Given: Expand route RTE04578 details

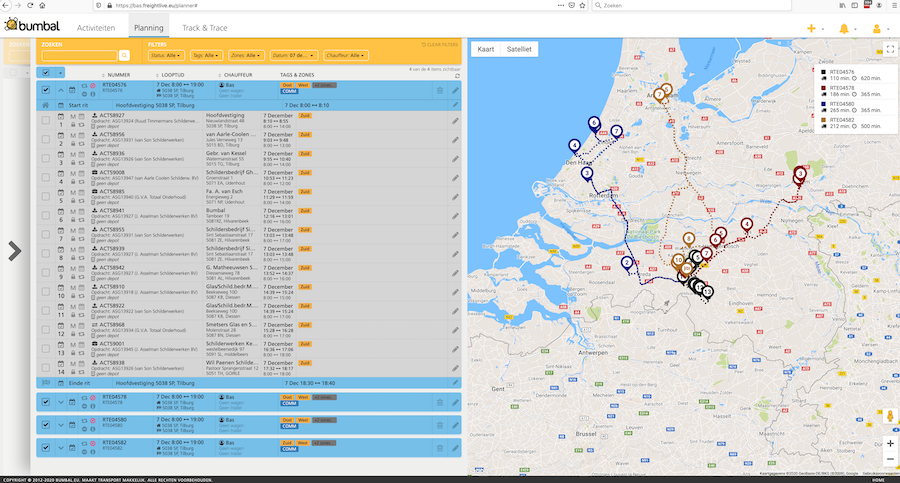Looking at the screenshot, I should 61,403.
